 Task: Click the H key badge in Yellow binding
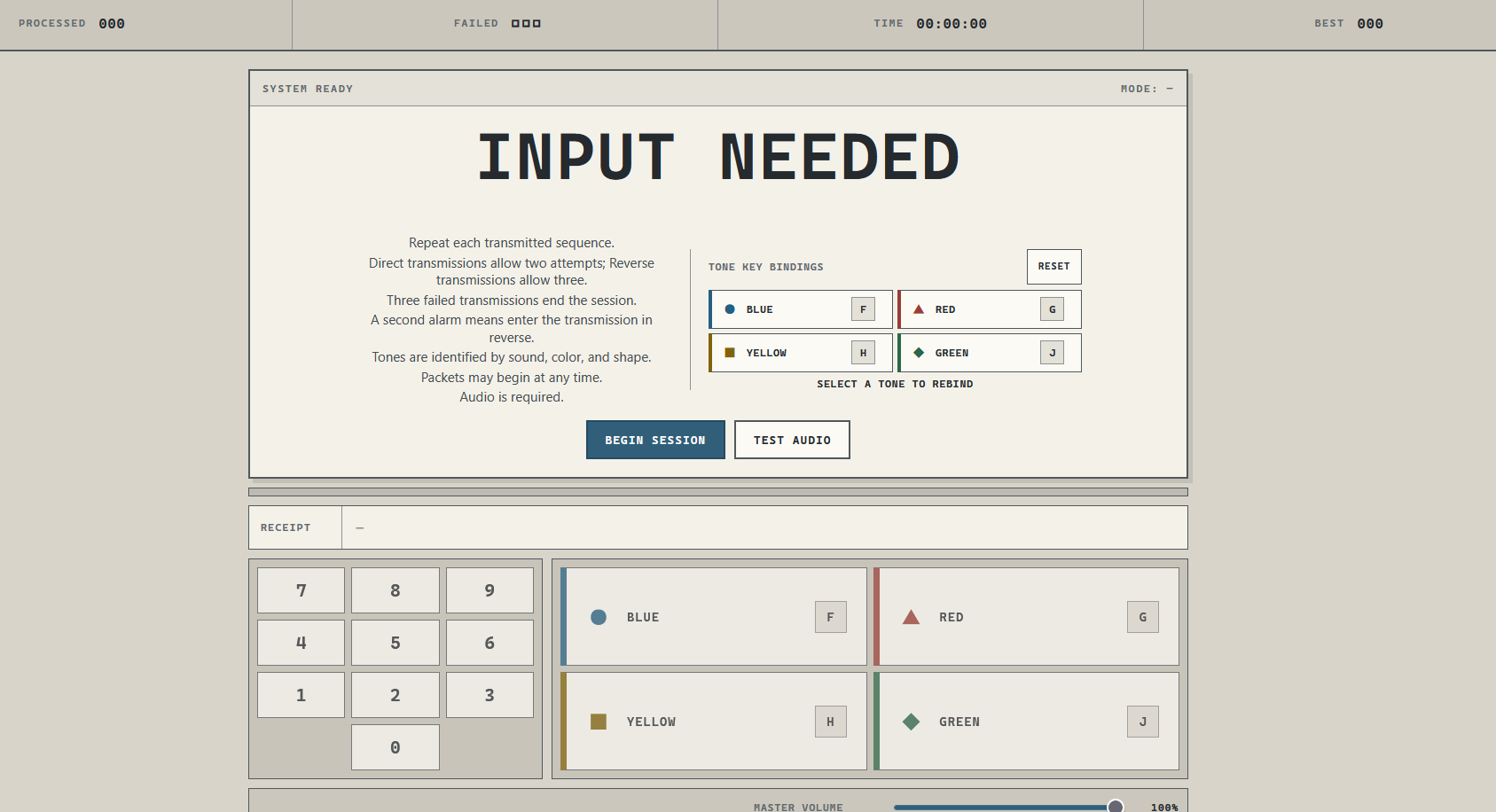[863, 353]
